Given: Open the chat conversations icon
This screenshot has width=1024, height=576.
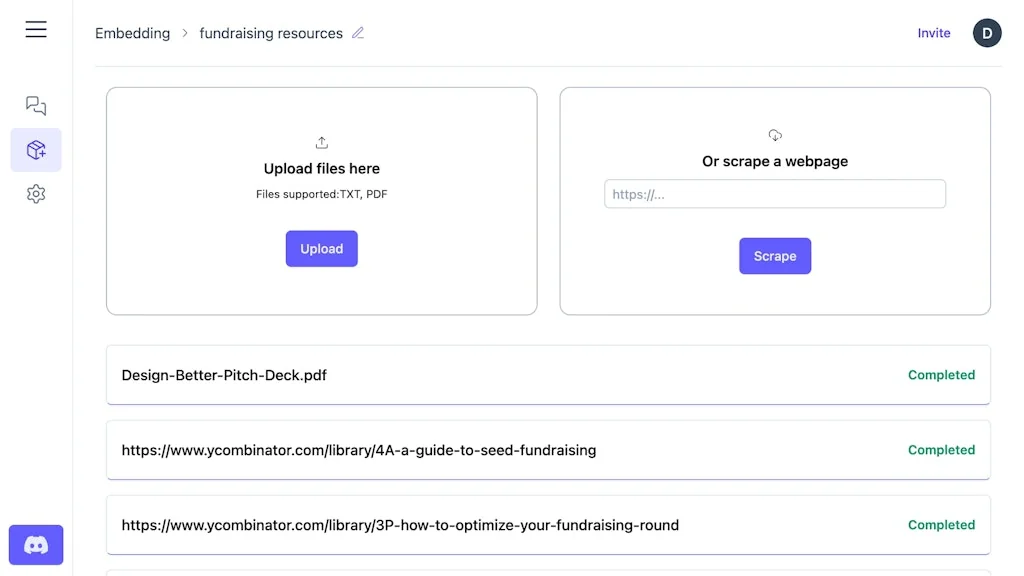Looking at the screenshot, I should pyautogui.click(x=36, y=106).
